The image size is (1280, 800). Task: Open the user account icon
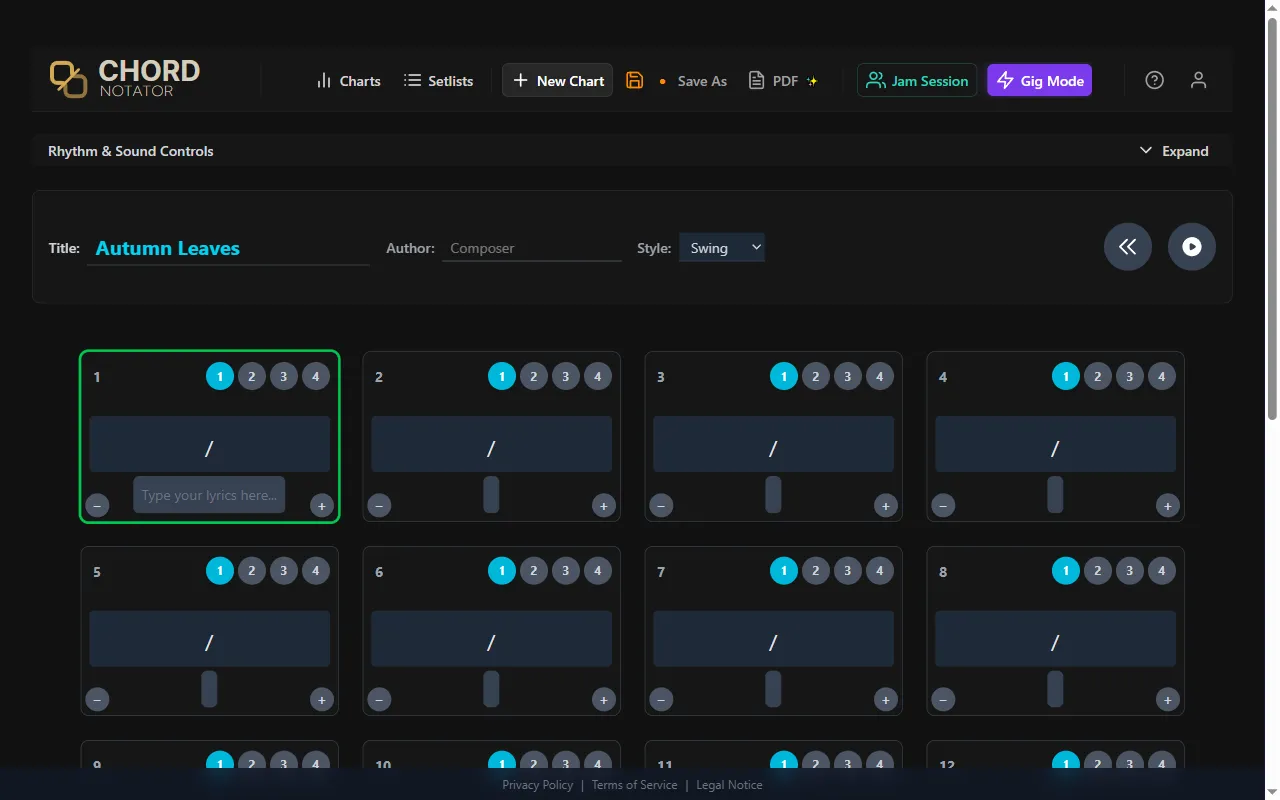tap(1198, 79)
